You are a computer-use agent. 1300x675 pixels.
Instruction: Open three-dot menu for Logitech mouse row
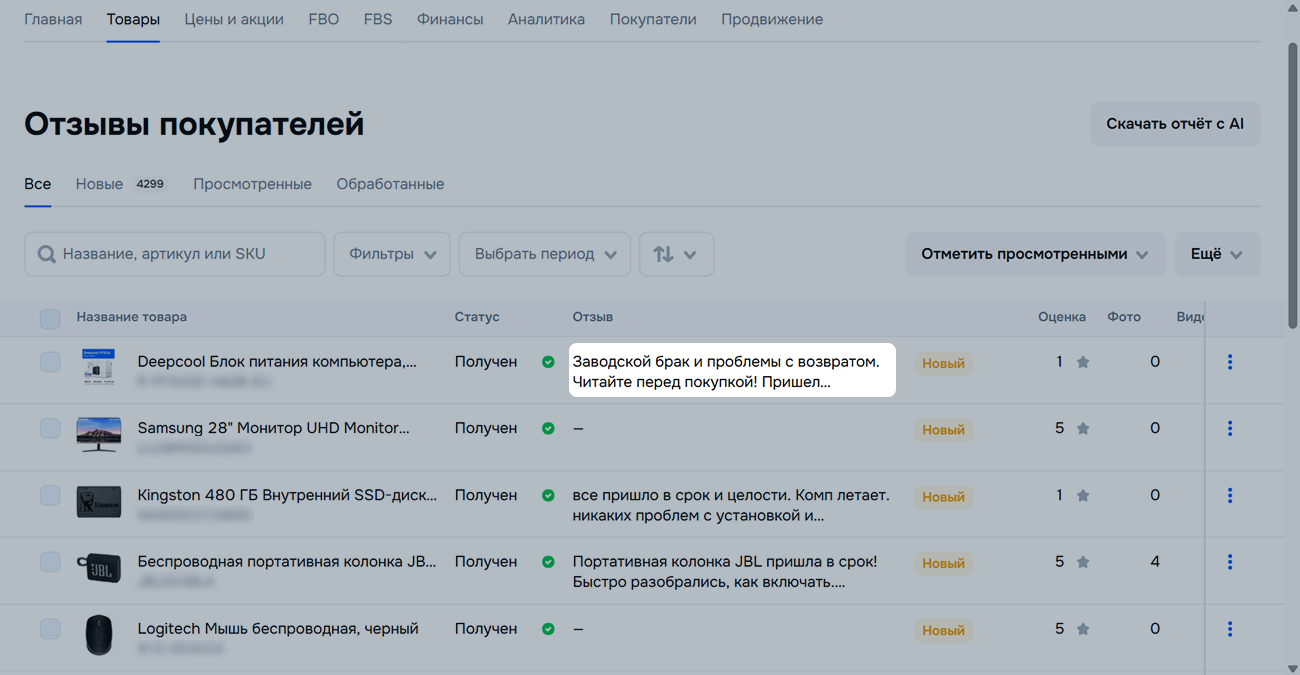click(1229, 629)
